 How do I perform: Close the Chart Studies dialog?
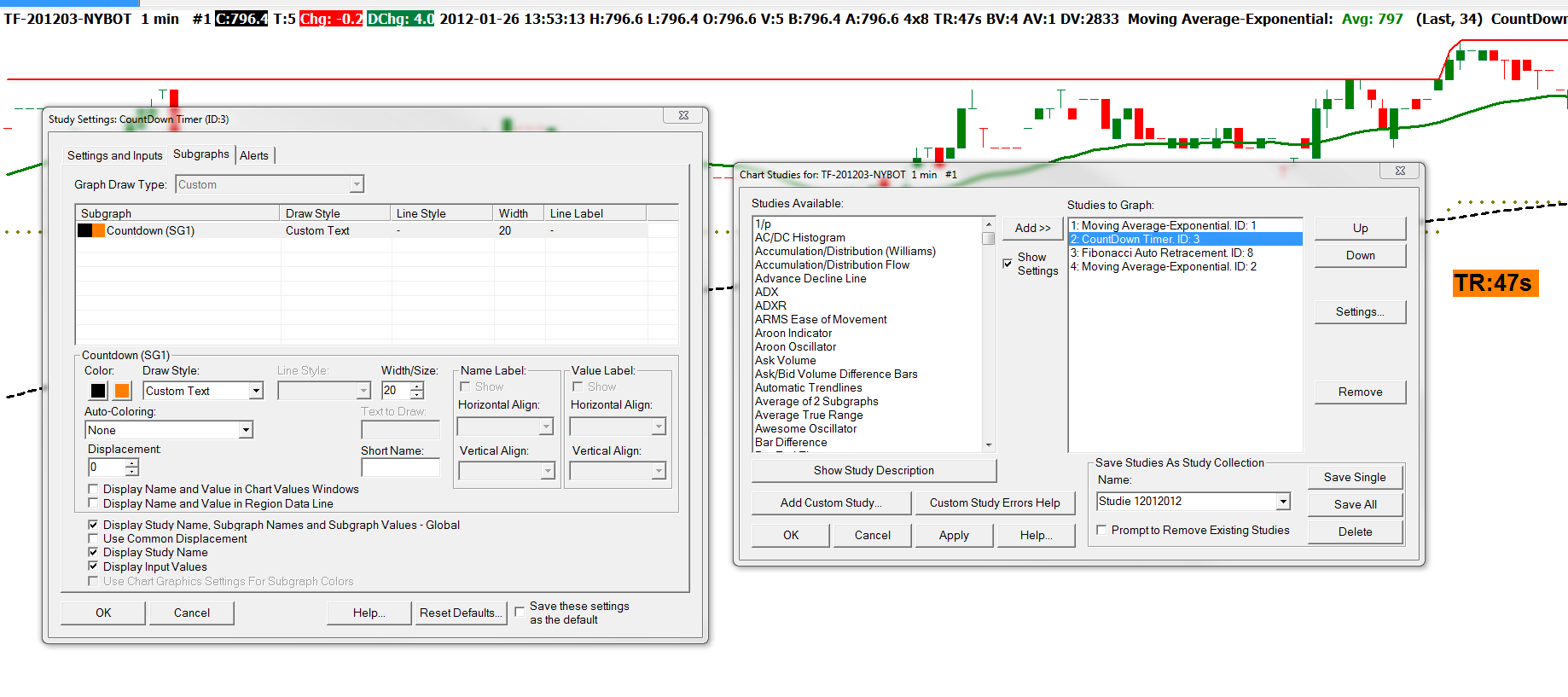tap(1400, 171)
